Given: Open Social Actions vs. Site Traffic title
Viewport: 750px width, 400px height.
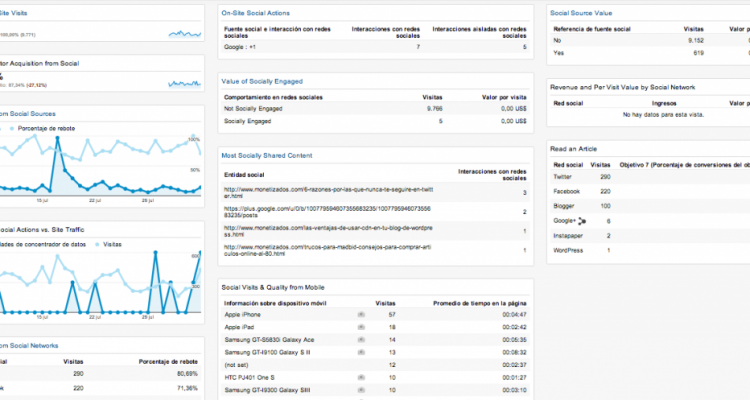Looking at the screenshot, I should [42, 230].
